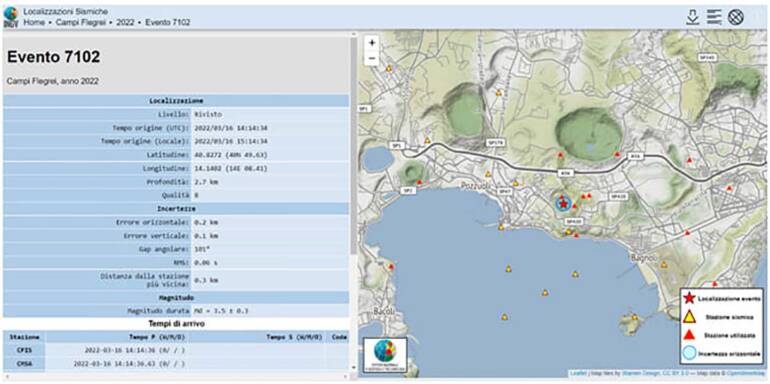Click the left panel vertical scrollbar
This screenshot has height=384, width=770.
point(353,147)
